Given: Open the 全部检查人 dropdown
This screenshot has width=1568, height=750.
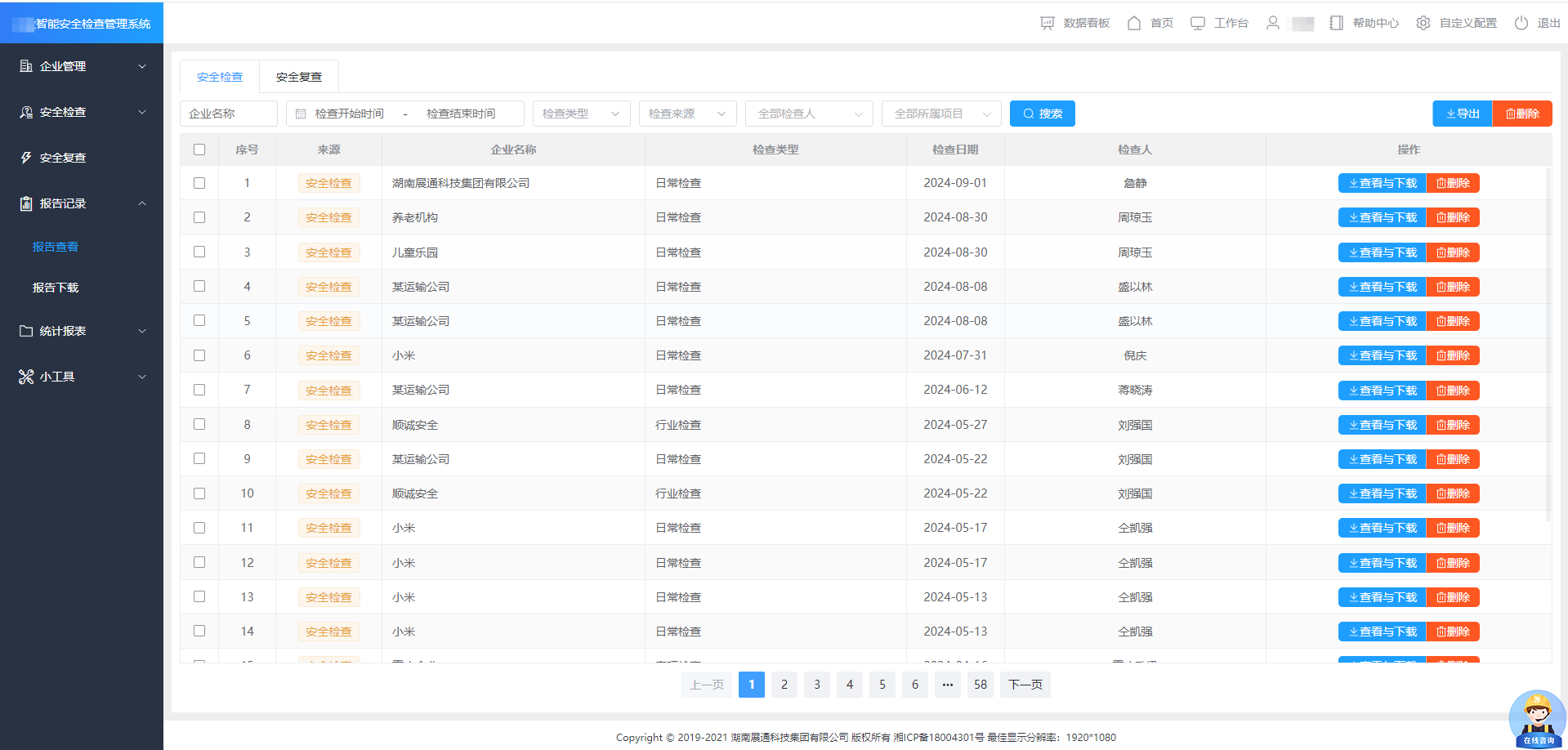Looking at the screenshot, I should (x=809, y=114).
